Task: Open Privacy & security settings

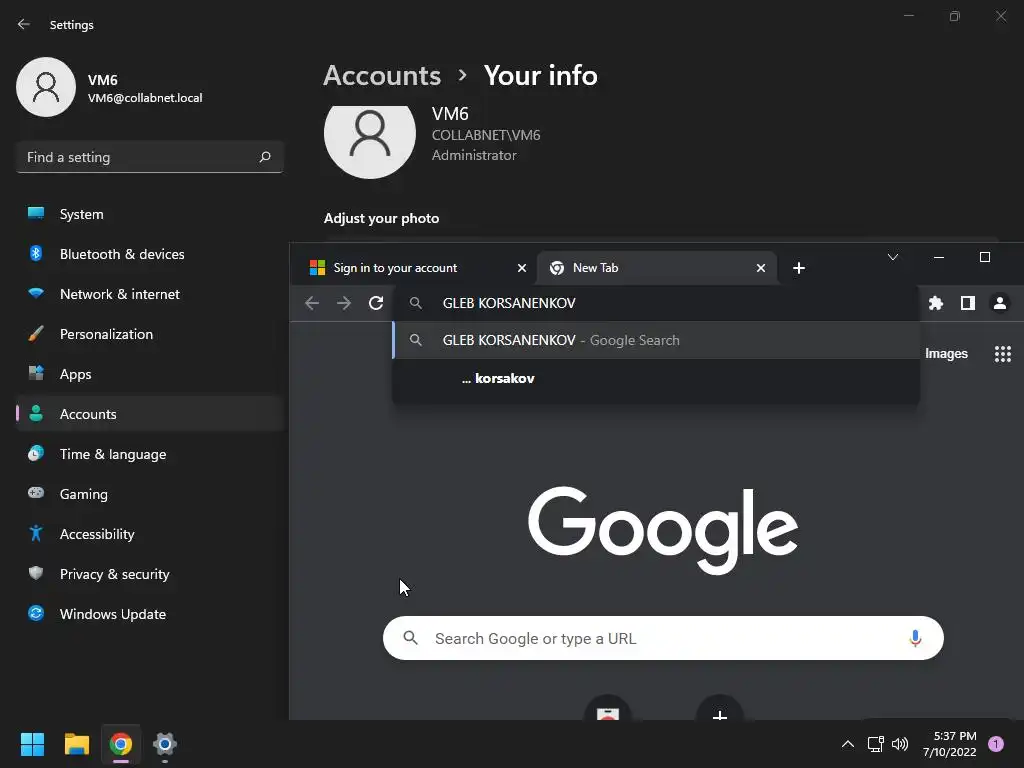Action: click(x=150, y=574)
